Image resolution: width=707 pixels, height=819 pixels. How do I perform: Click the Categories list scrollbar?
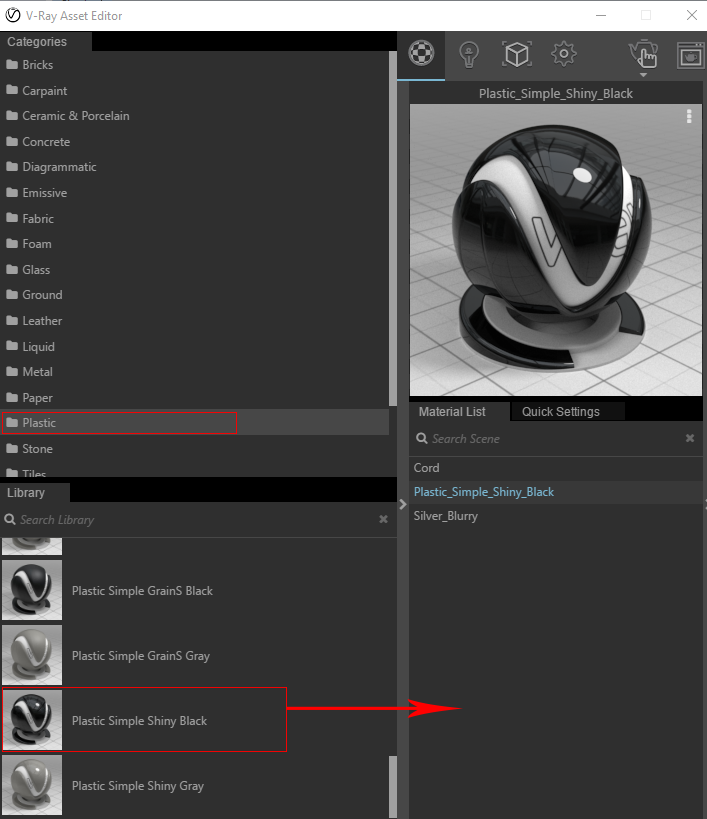pos(393,228)
